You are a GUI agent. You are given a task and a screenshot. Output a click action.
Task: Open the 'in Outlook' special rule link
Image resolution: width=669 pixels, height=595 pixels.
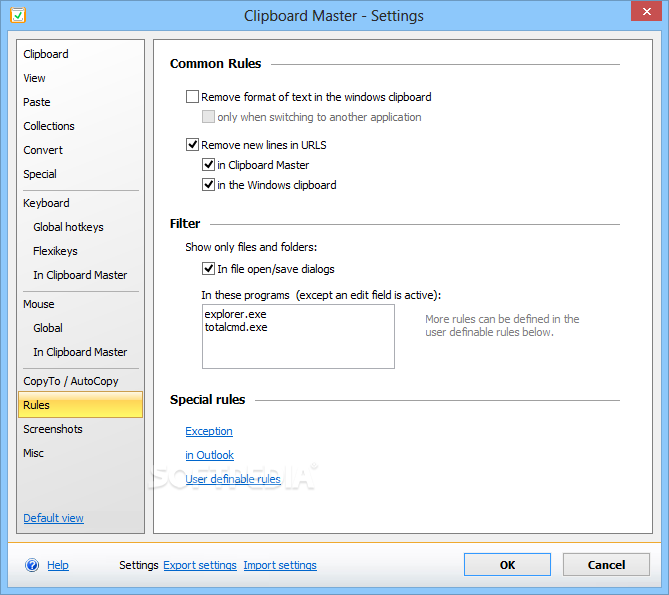click(209, 455)
